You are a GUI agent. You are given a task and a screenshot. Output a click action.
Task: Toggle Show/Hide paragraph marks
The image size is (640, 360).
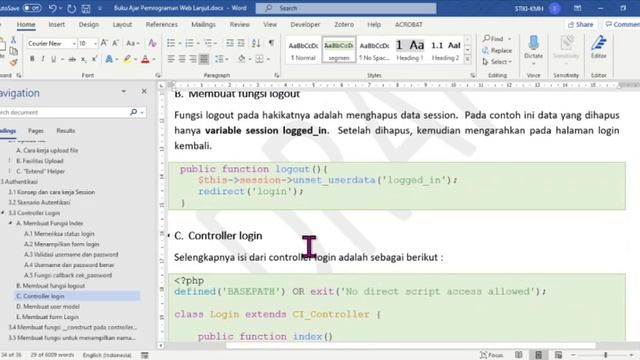[x=271, y=43]
